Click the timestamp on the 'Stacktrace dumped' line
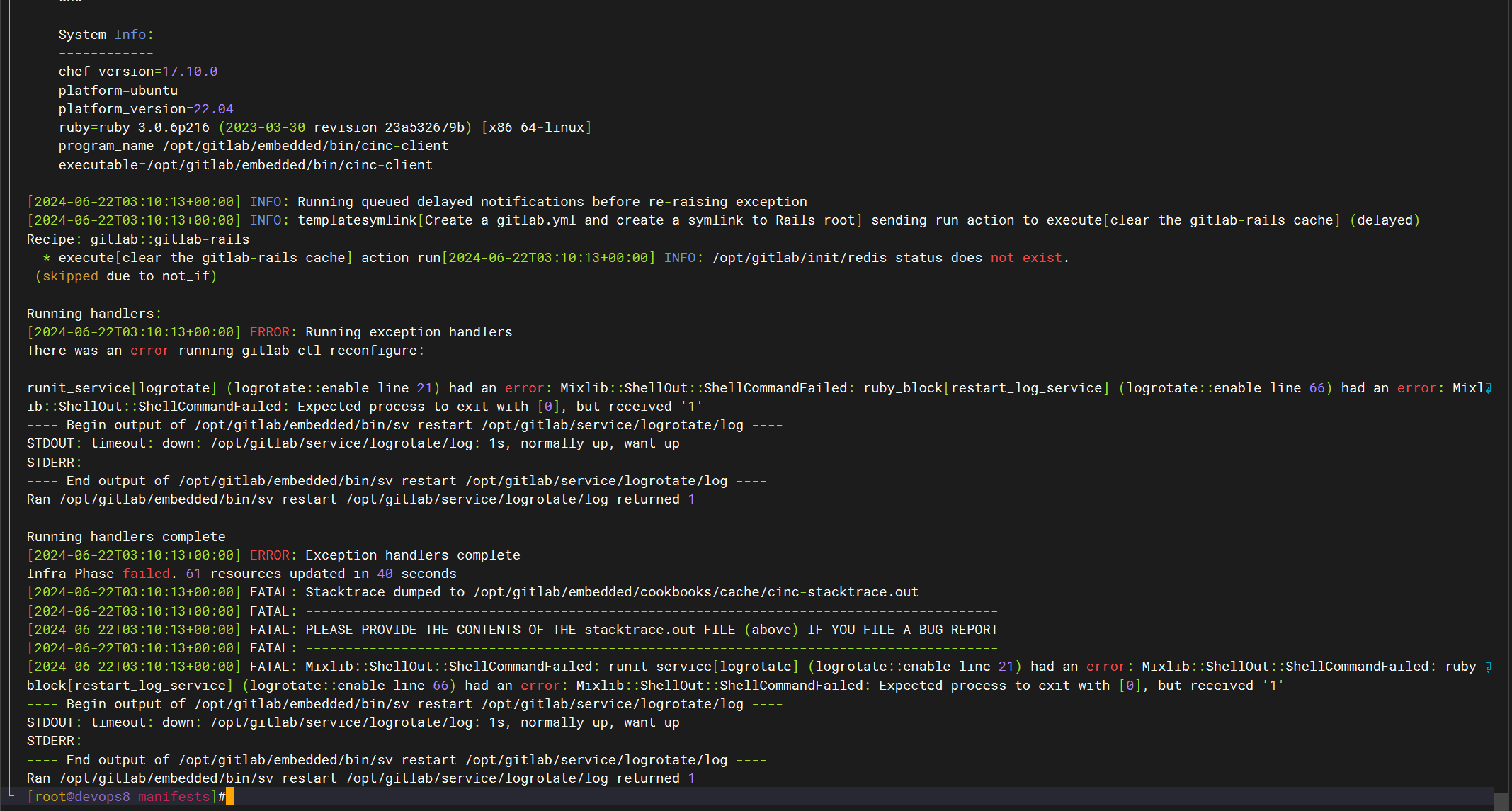Screen dimensions: 1512x811 pos(134,592)
